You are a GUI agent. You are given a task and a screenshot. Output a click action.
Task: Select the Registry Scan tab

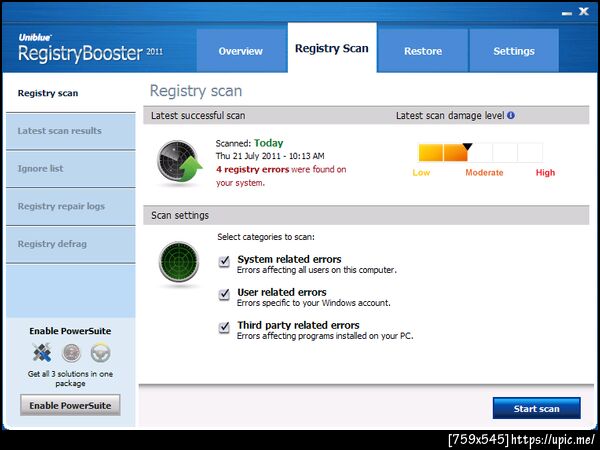[332, 48]
